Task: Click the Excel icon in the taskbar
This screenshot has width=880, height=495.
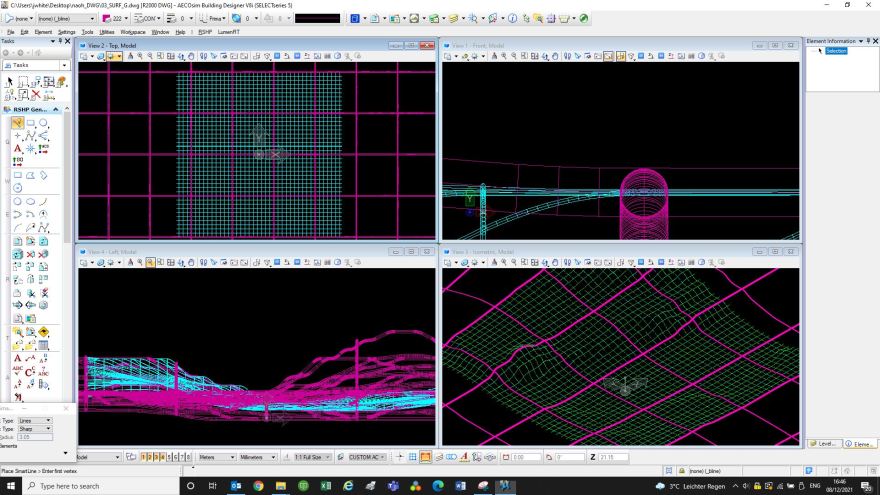Action: [325, 486]
